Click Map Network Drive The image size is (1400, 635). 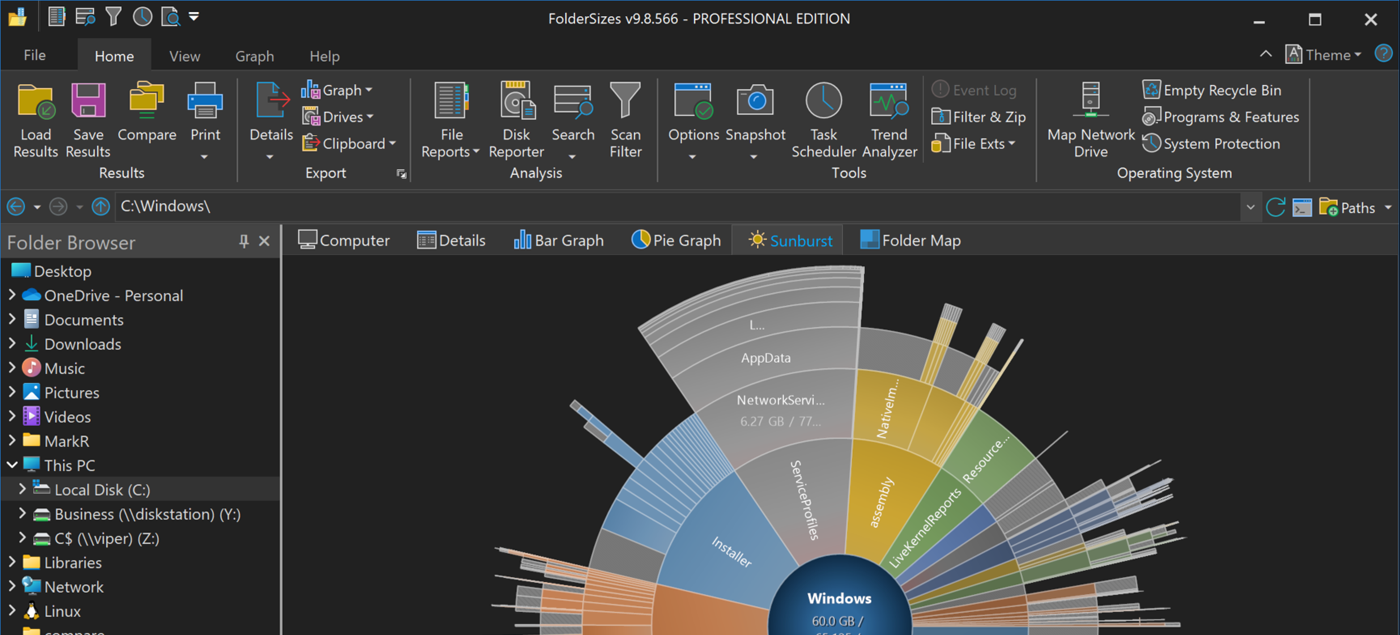coord(1091,120)
